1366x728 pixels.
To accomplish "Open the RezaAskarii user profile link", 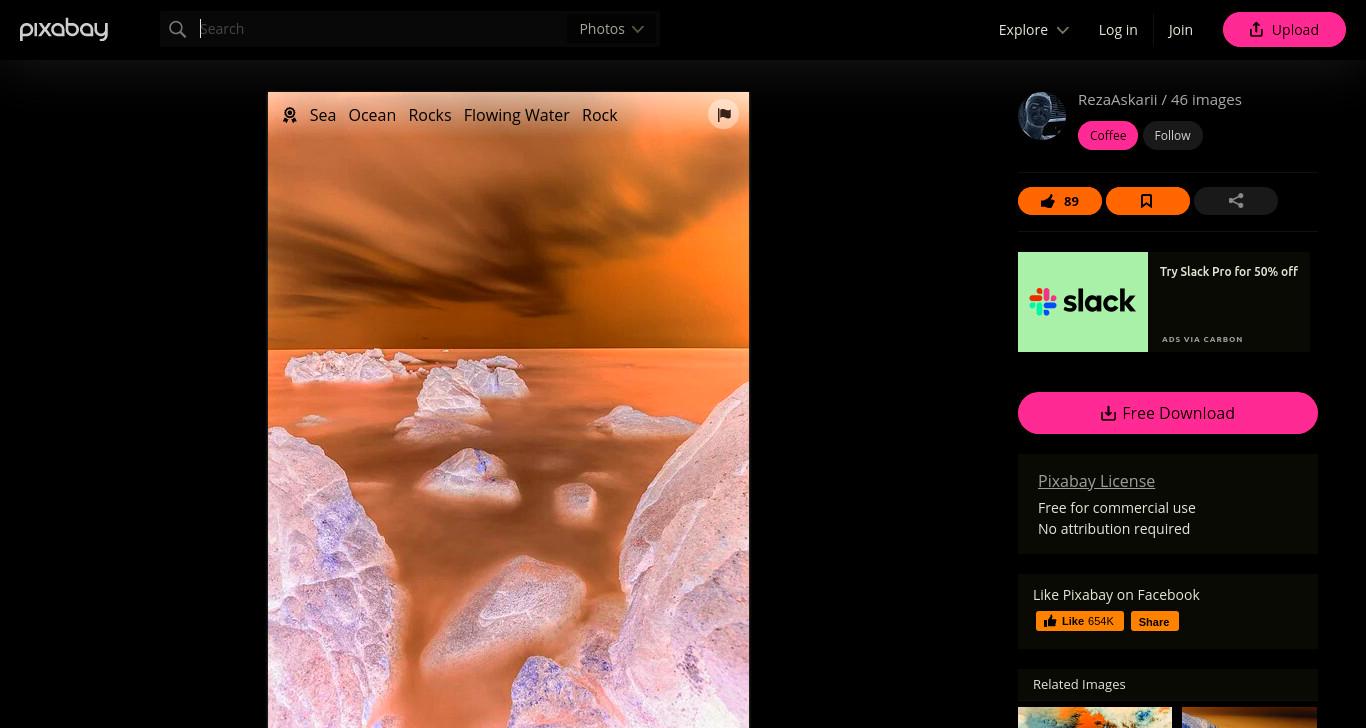I will click(1117, 99).
